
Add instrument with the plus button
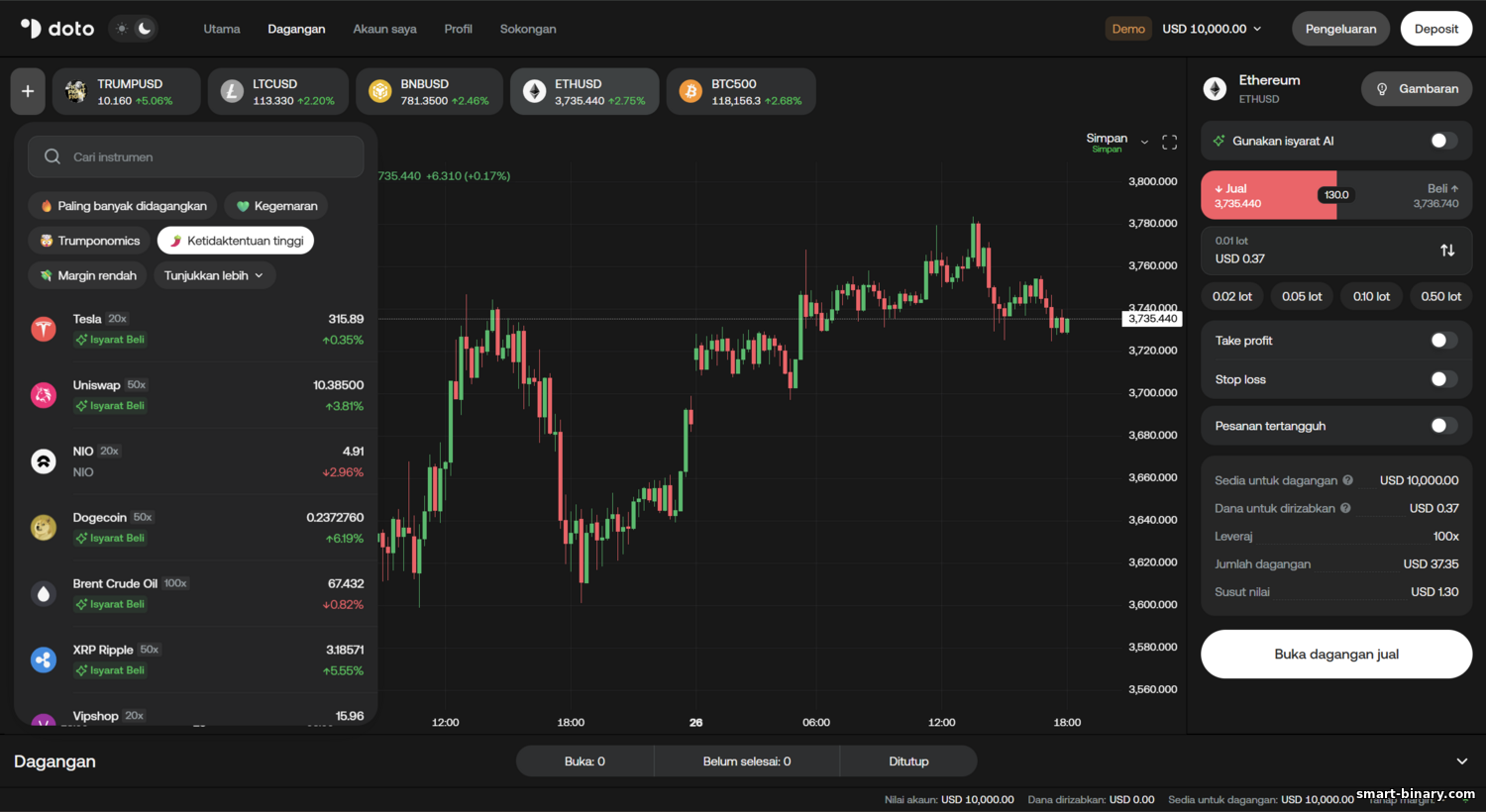[28, 91]
